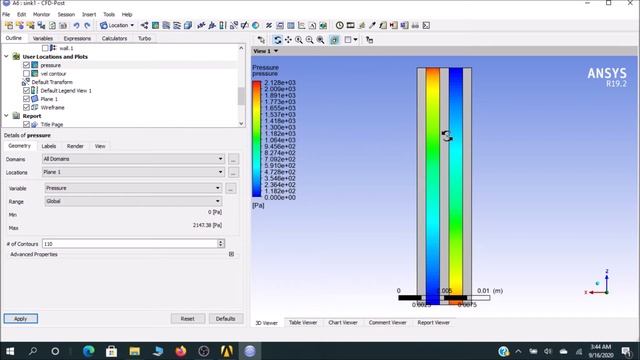Click the Color Map sphere icon
640x360 pixels.
point(256,25)
